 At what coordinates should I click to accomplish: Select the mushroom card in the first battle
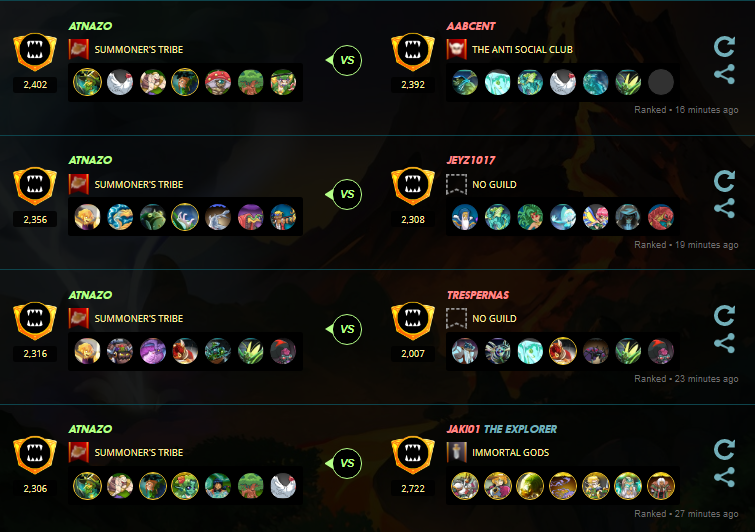point(218,82)
